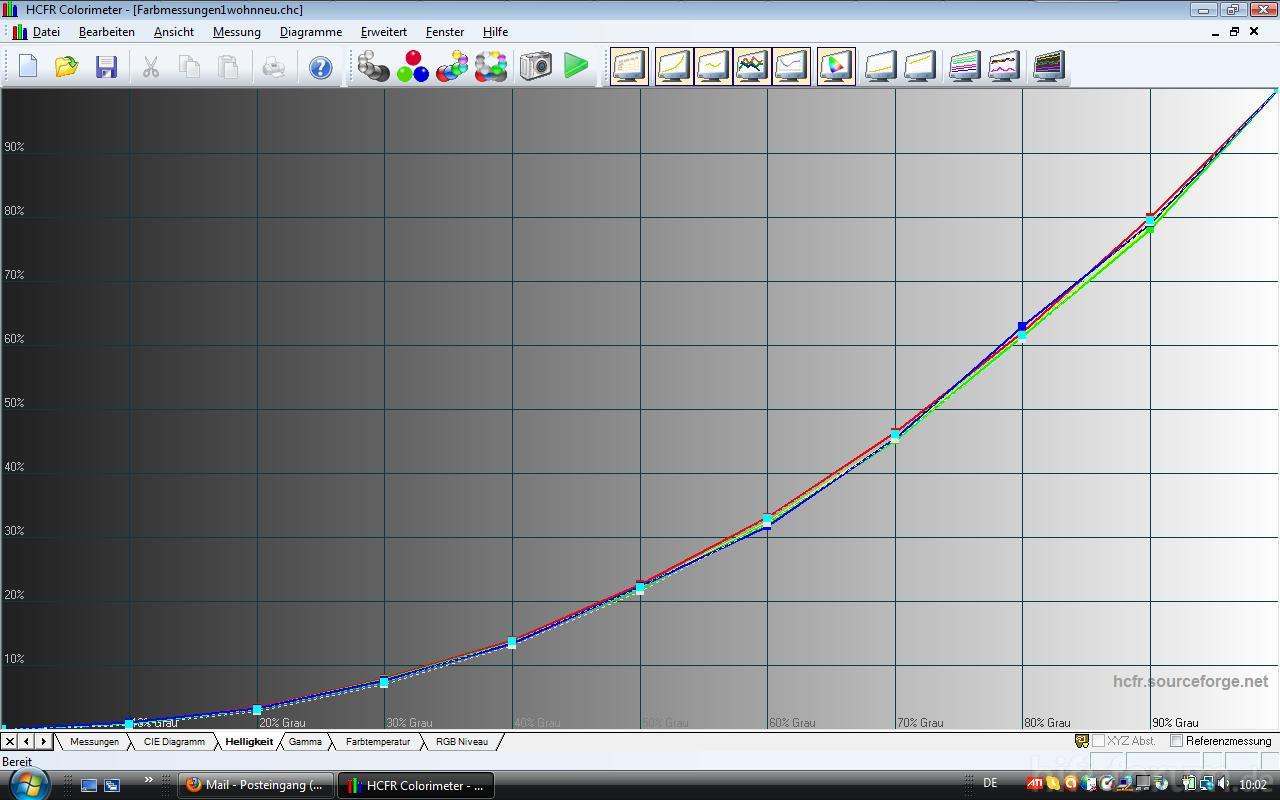Image resolution: width=1280 pixels, height=800 pixels.
Task: Click the tab scroll right arrow
Action: 43,742
